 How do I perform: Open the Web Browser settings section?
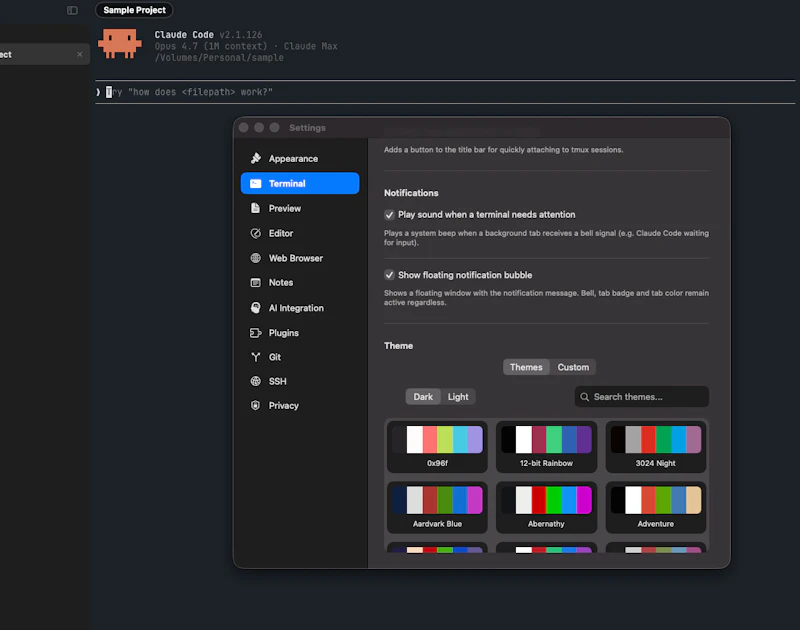tap(300, 258)
